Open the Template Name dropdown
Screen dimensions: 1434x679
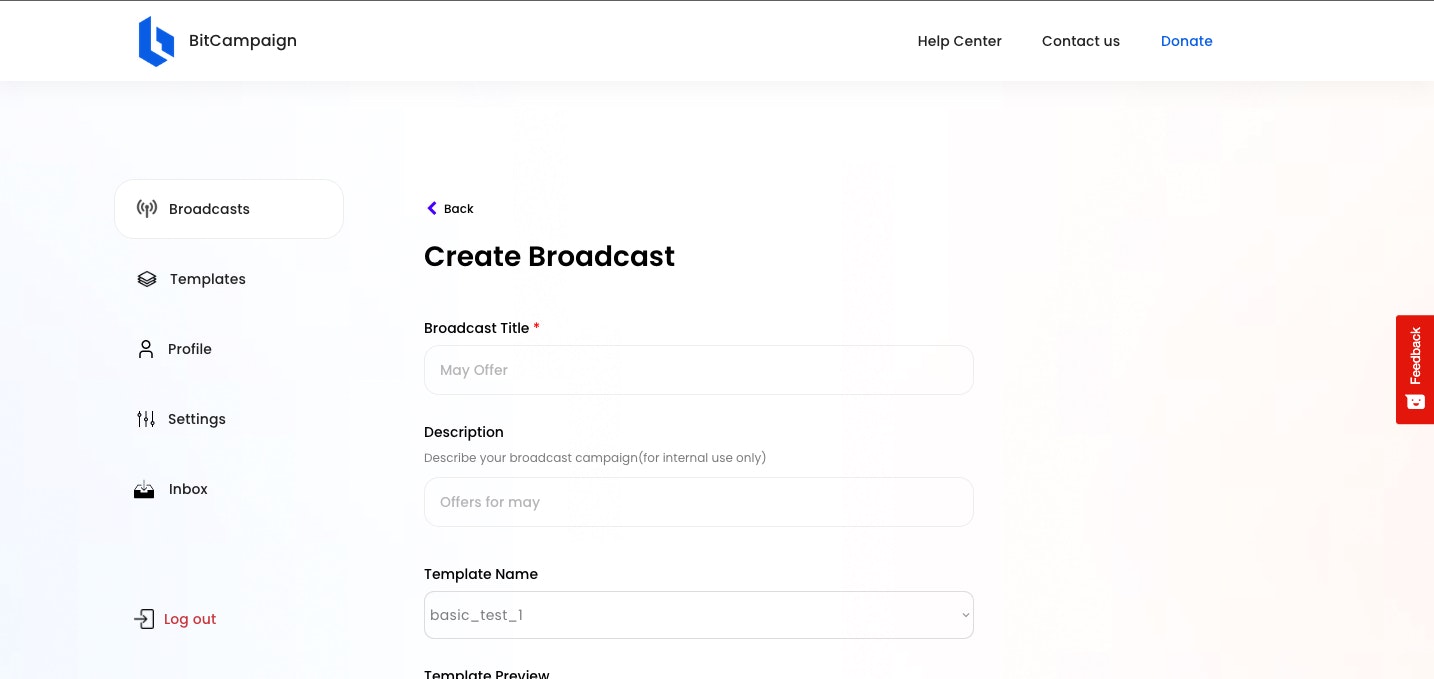[x=699, y=615]
